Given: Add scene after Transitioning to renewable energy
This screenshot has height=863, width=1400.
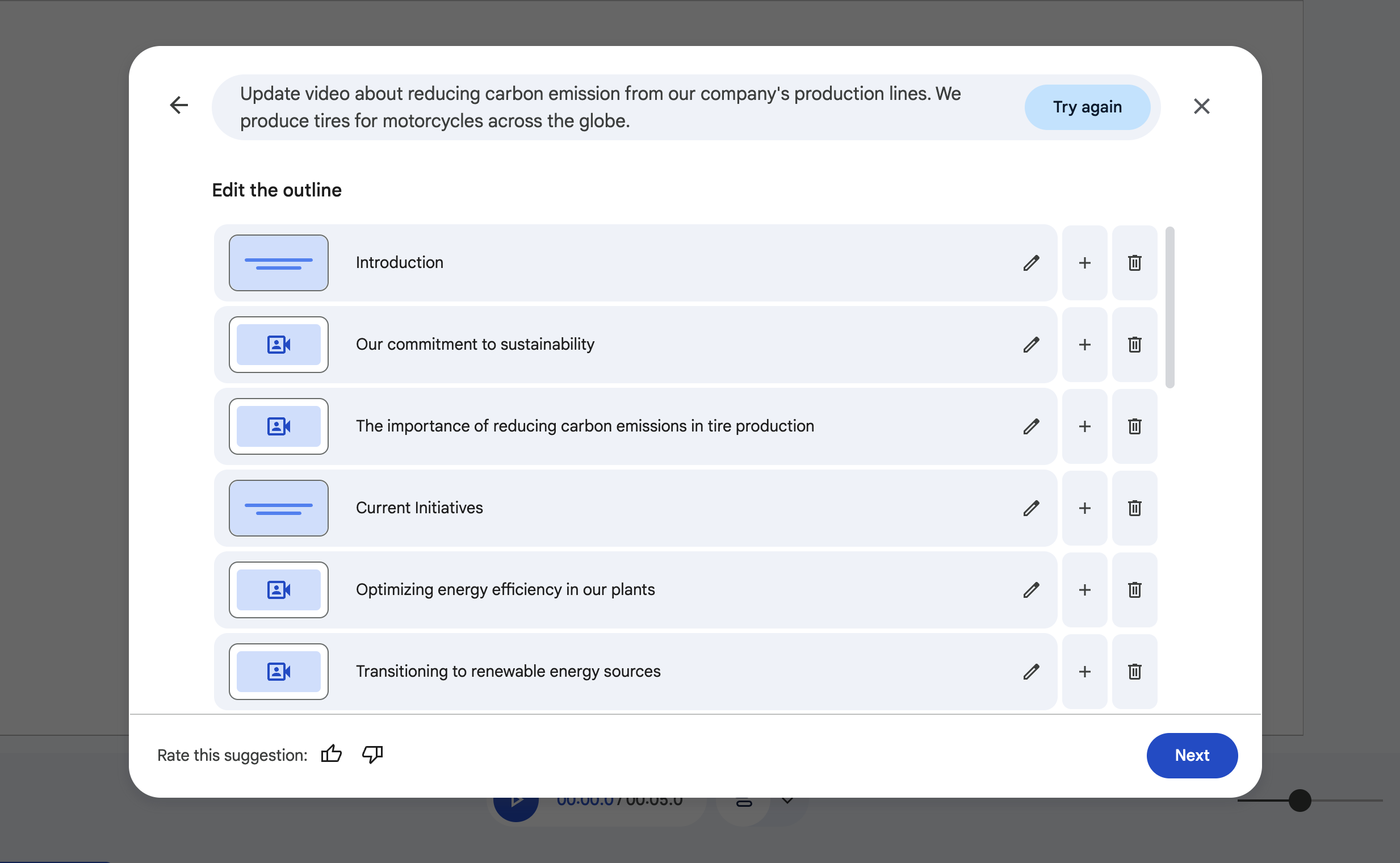Looking at the screenshot, I should (x=1084, y=671).
